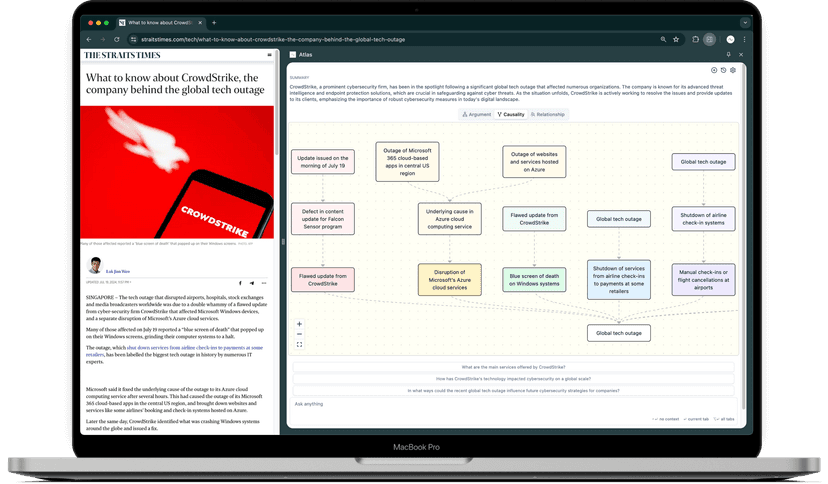Image resolution: width=828 pixels, height=484 pixels.
Task: Click the CrowdStrike article hero image
Action: [177, 172]
